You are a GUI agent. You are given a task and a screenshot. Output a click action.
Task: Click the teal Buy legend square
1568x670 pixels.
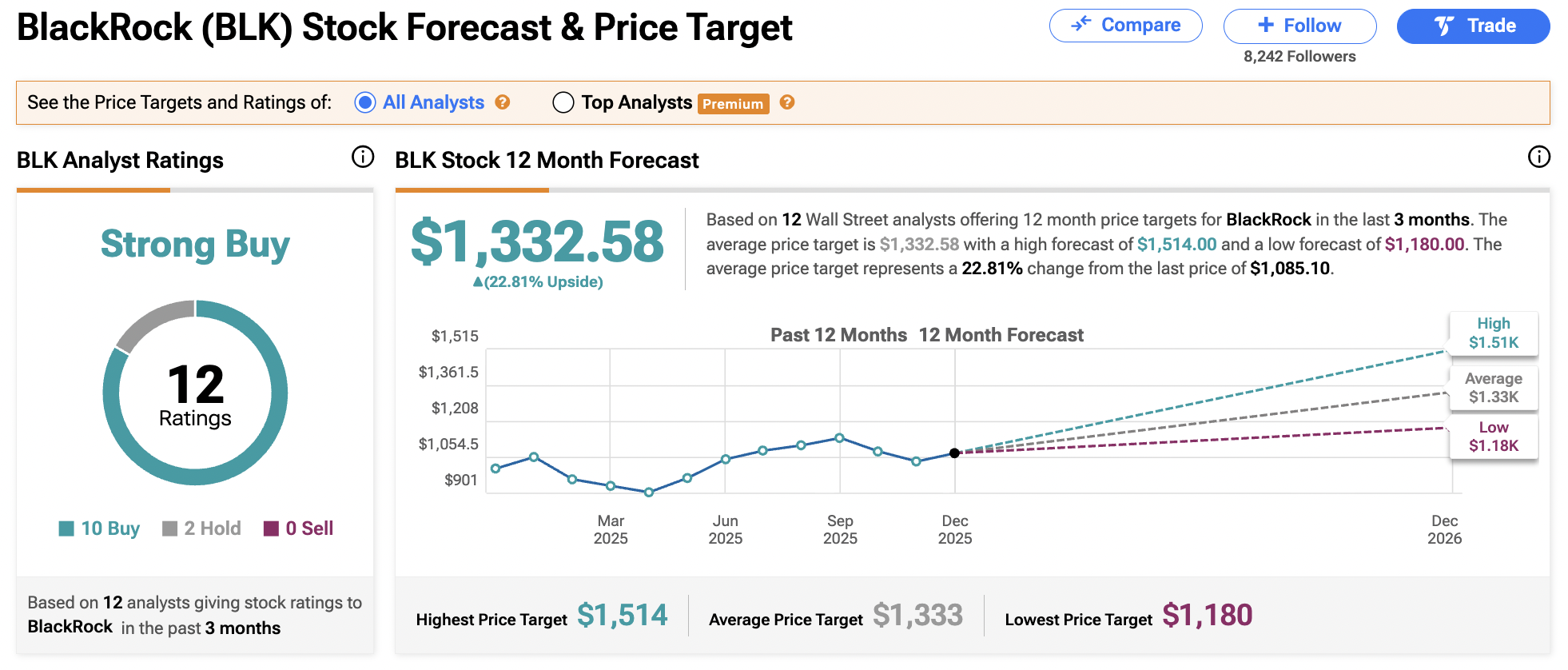[x=66, y=528]
